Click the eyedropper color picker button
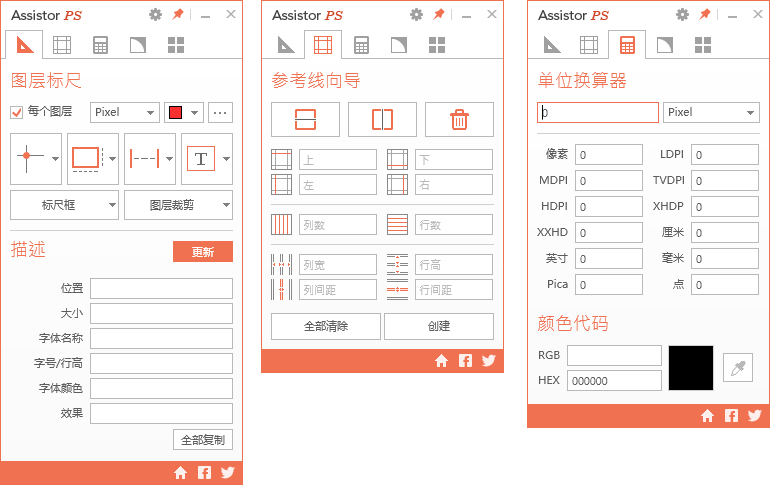This screenshot has width=770, height=485. [x=738, y=368]
